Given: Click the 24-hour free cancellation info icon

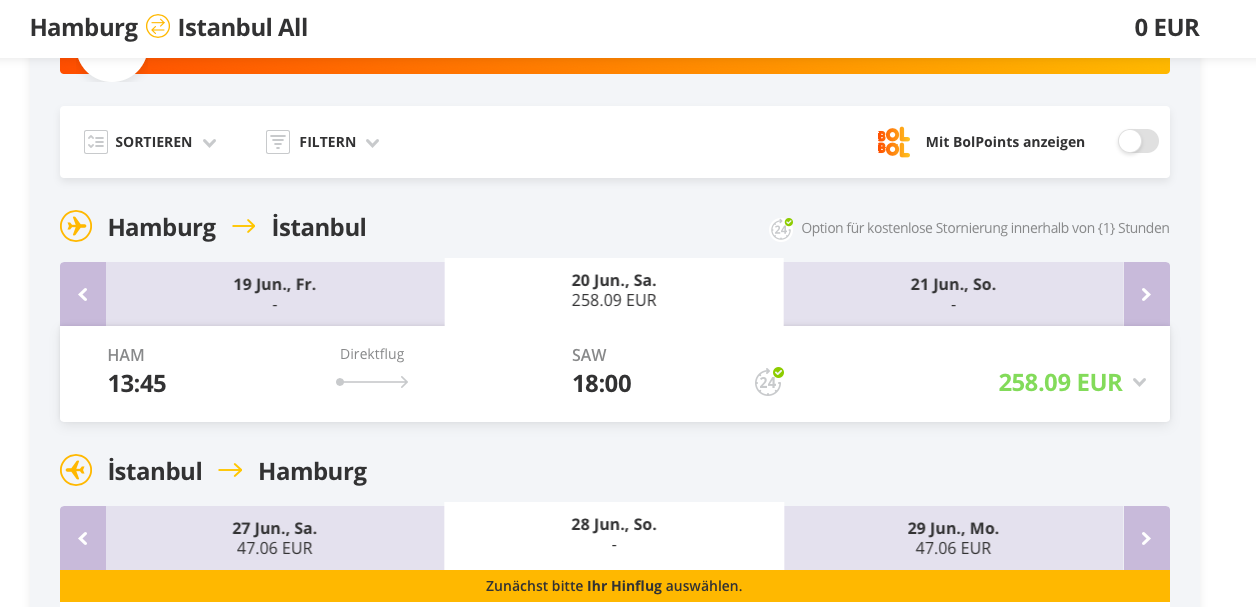Looking at the screenshot, I should 781,228.
